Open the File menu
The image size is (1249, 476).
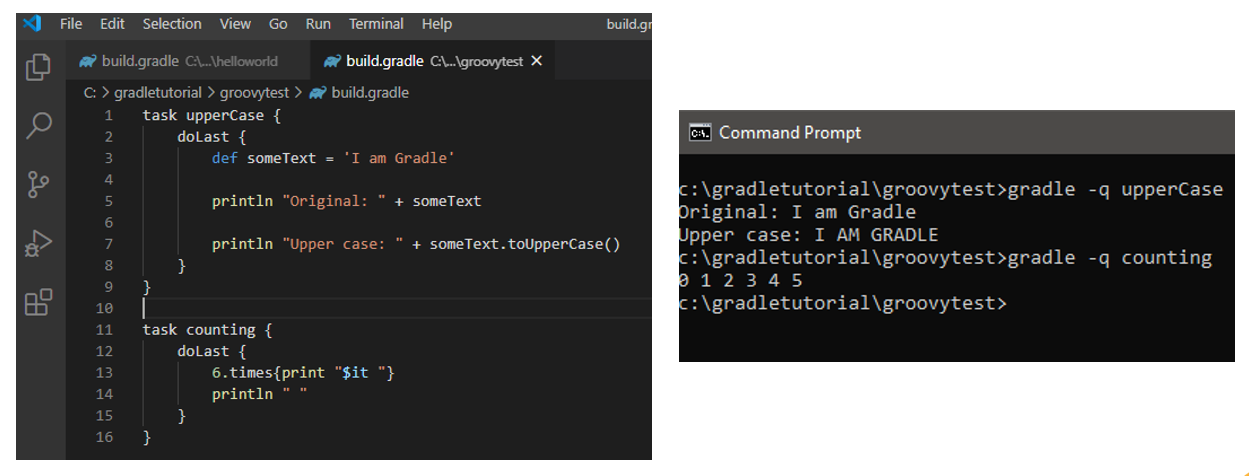click(x=71, y=23)
